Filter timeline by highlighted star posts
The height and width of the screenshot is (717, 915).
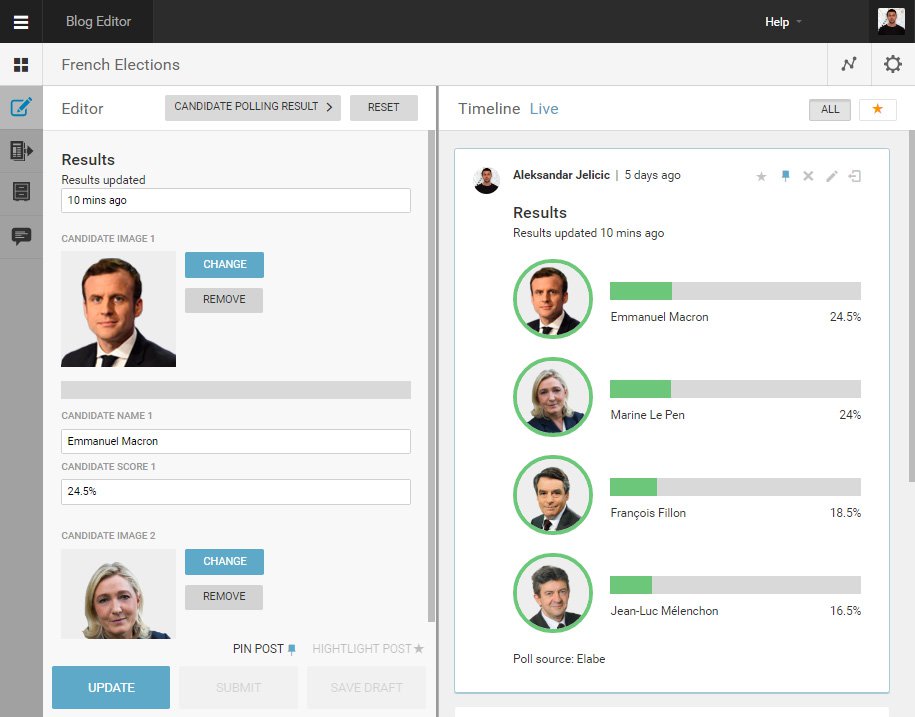(x=877, y=109)
